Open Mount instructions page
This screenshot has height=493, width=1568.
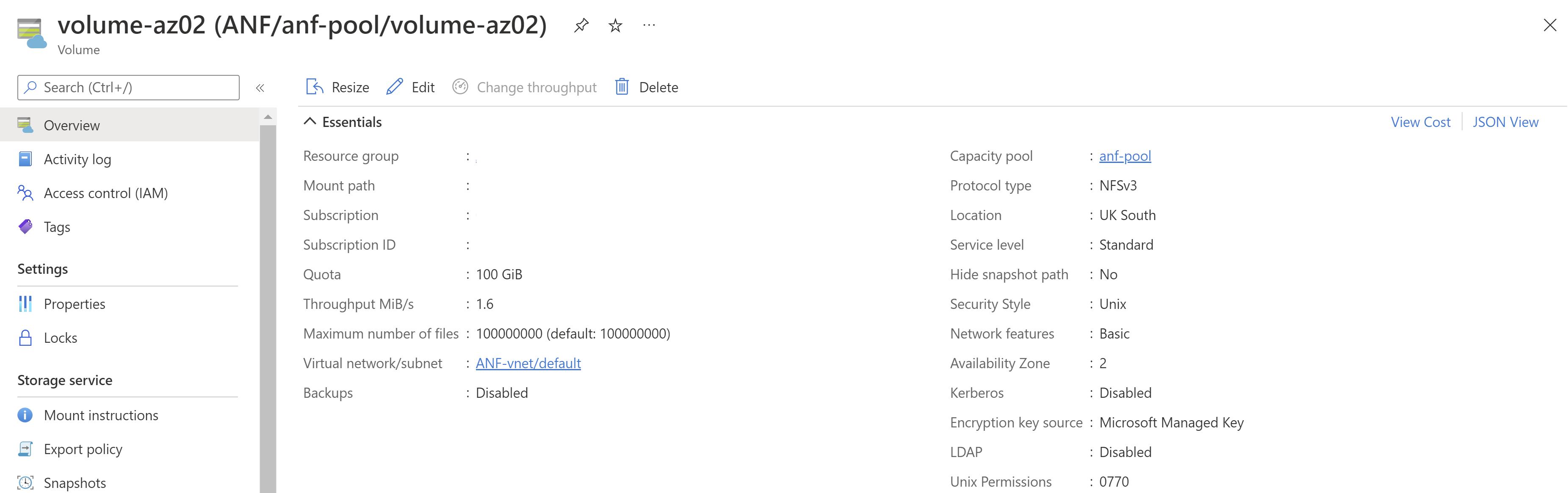click(x=100, y=415)
